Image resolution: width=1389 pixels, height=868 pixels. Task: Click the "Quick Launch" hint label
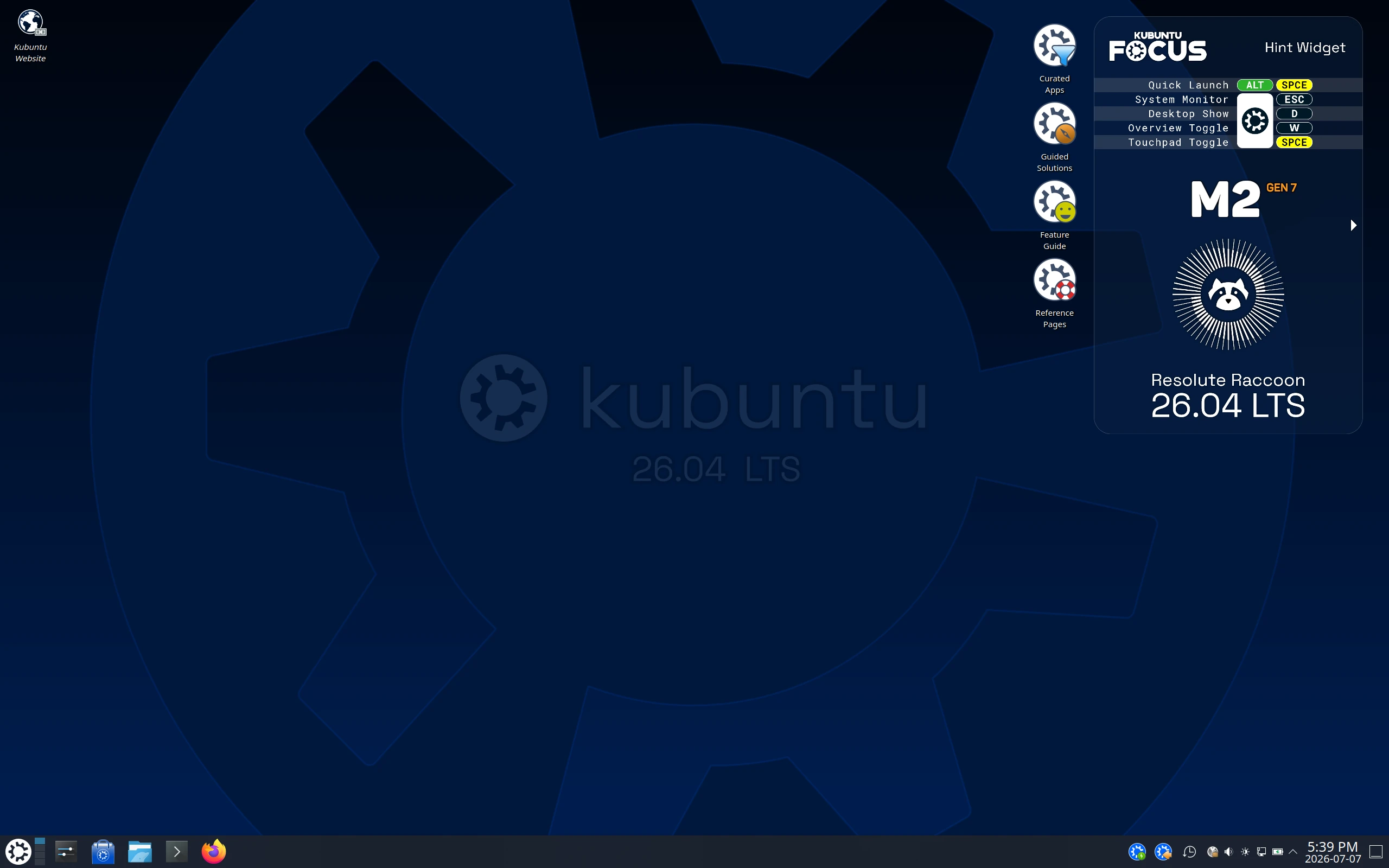click(x=1188, y=85)
